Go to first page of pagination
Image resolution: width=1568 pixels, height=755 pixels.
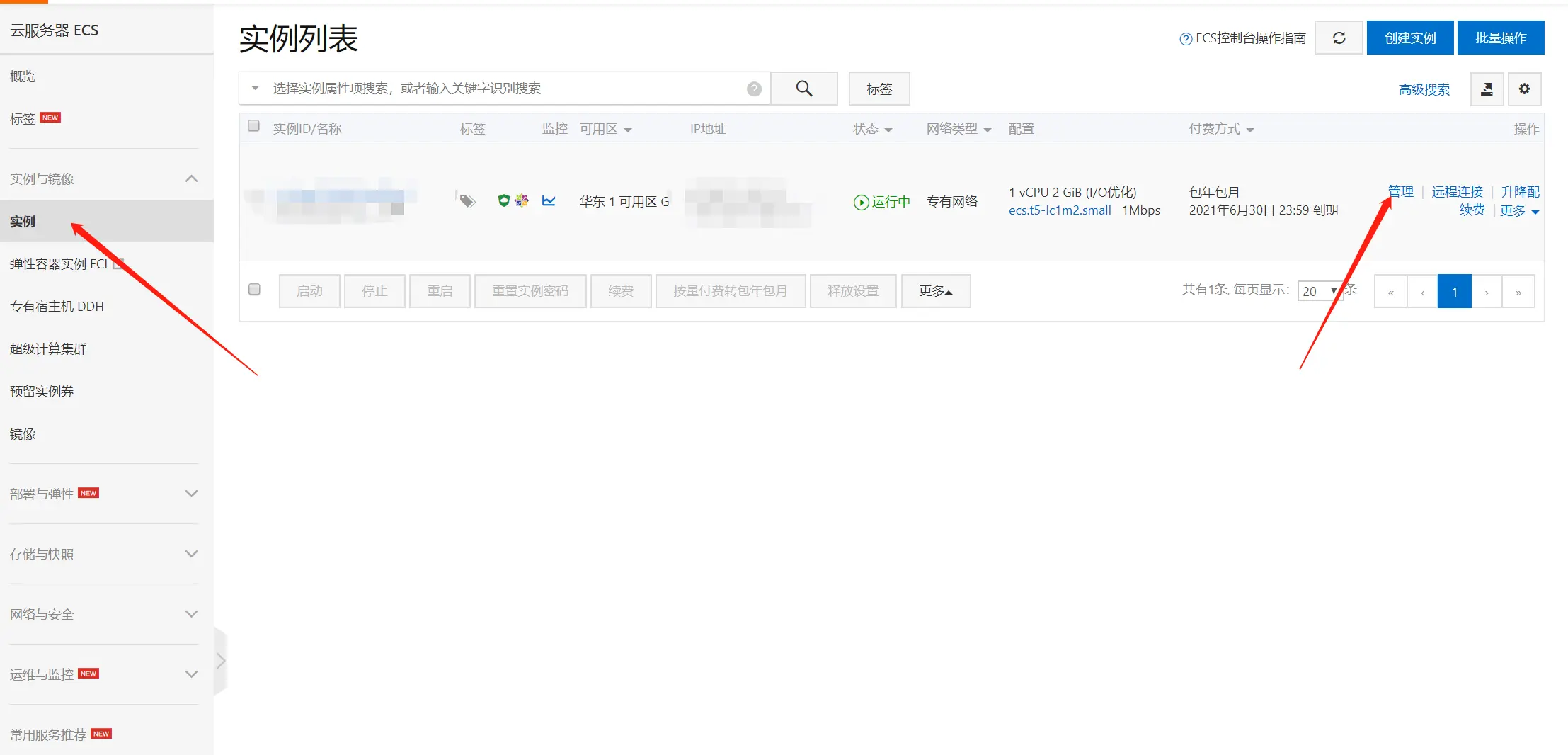(1391, 291)
